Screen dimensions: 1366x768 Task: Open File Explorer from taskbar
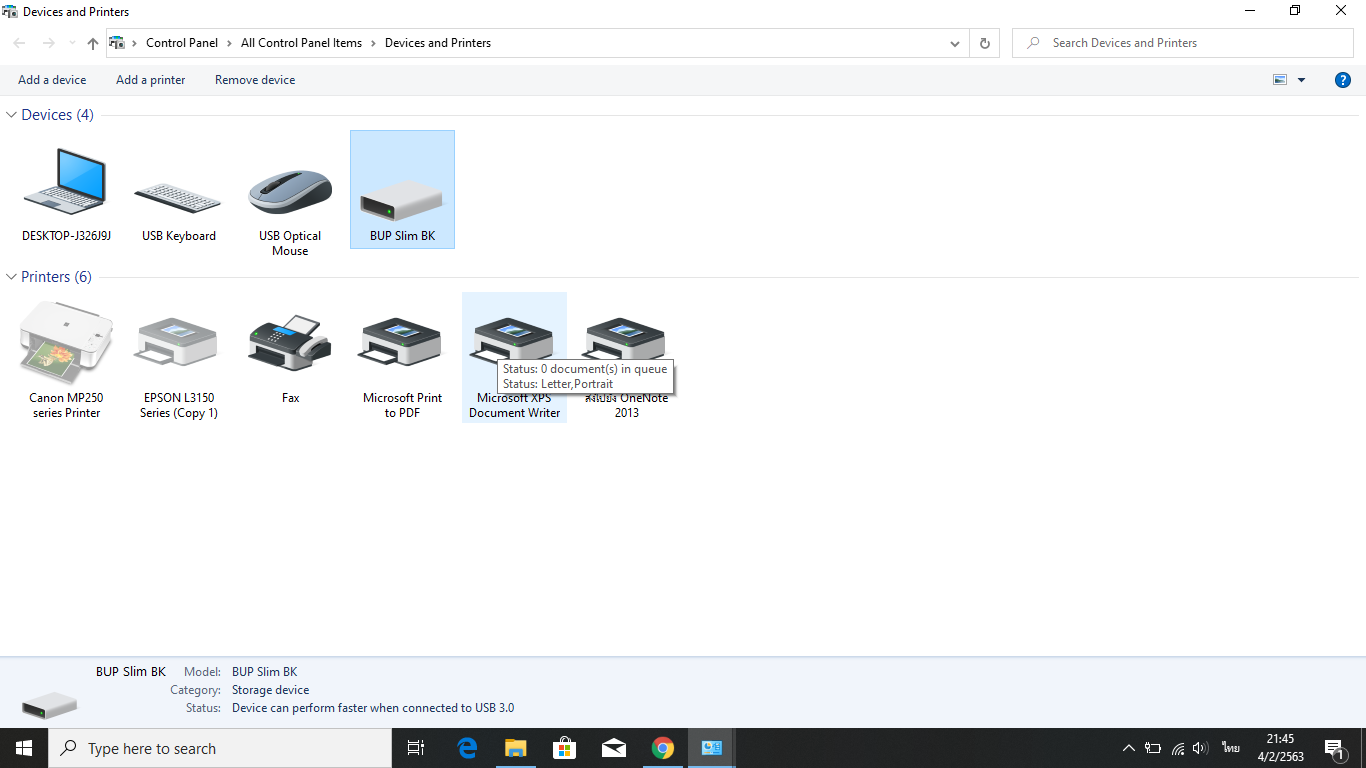[516, 748]
